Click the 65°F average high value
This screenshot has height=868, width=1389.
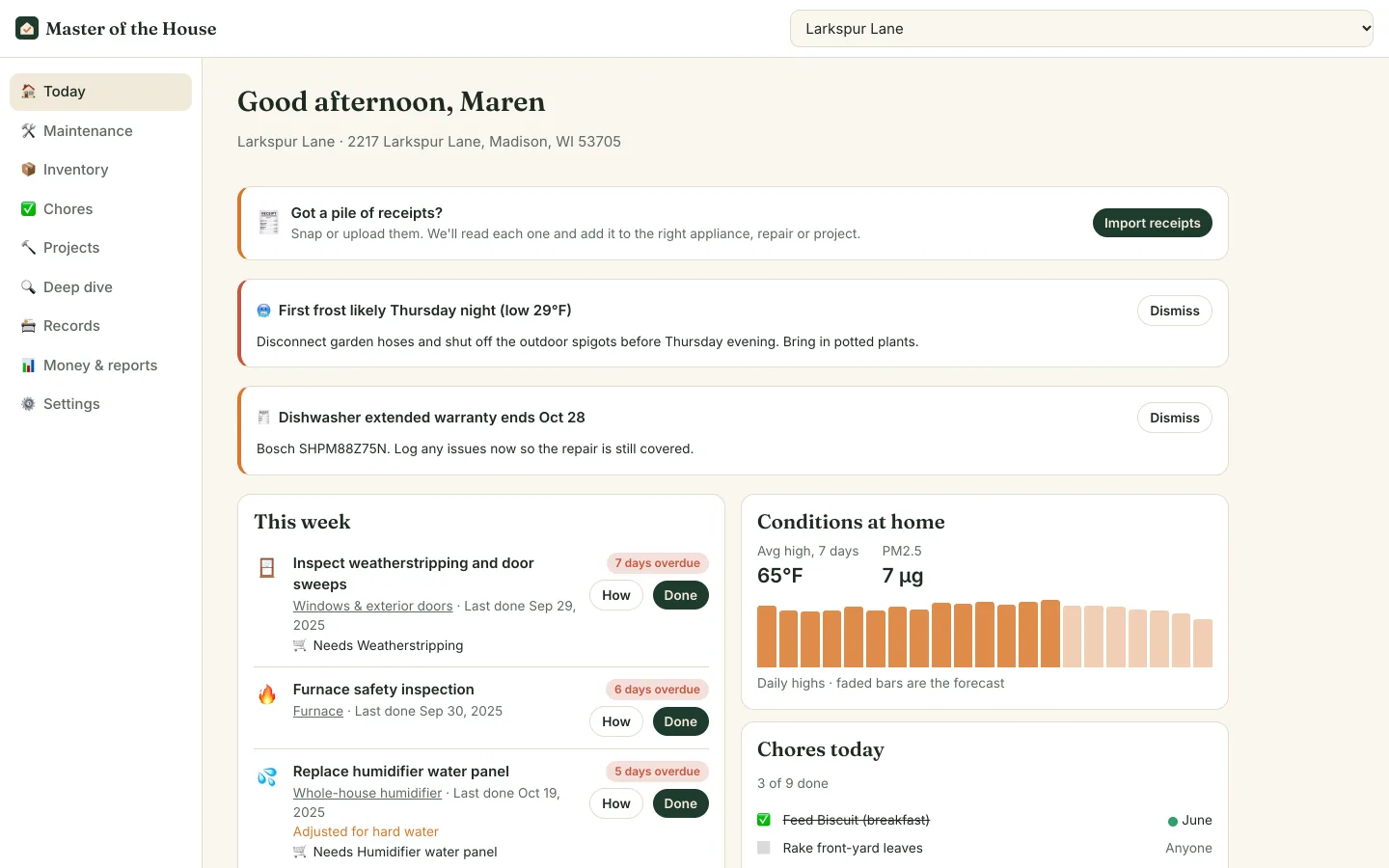pyautogui.click(x=780, y=576)
